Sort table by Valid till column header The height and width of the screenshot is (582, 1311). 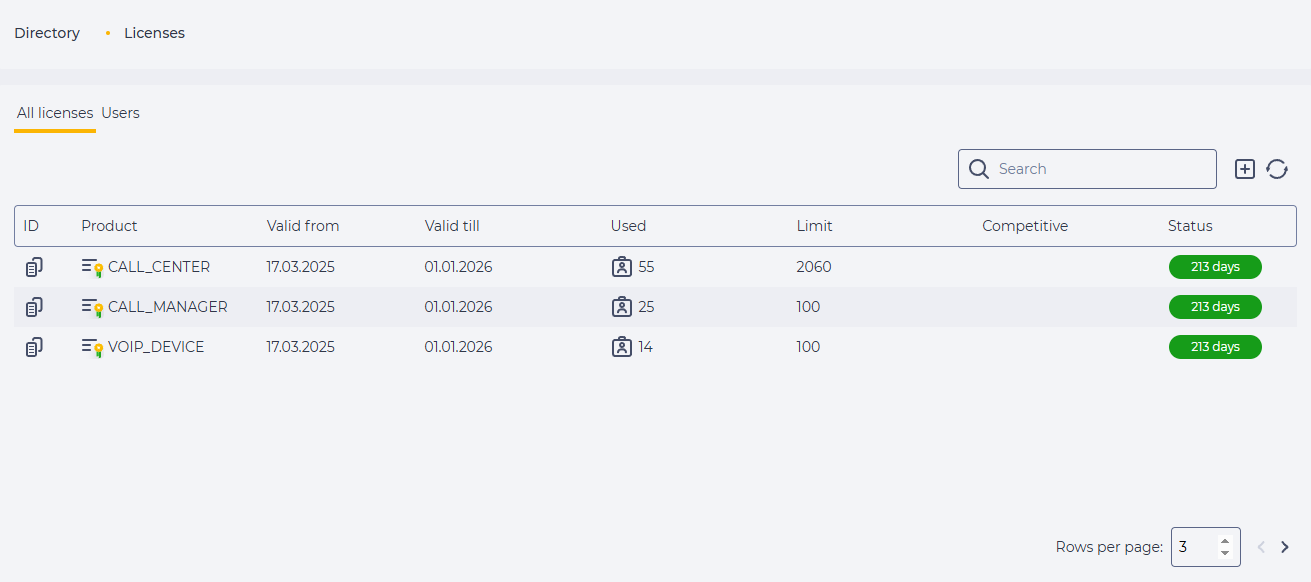tap(452, 226)
